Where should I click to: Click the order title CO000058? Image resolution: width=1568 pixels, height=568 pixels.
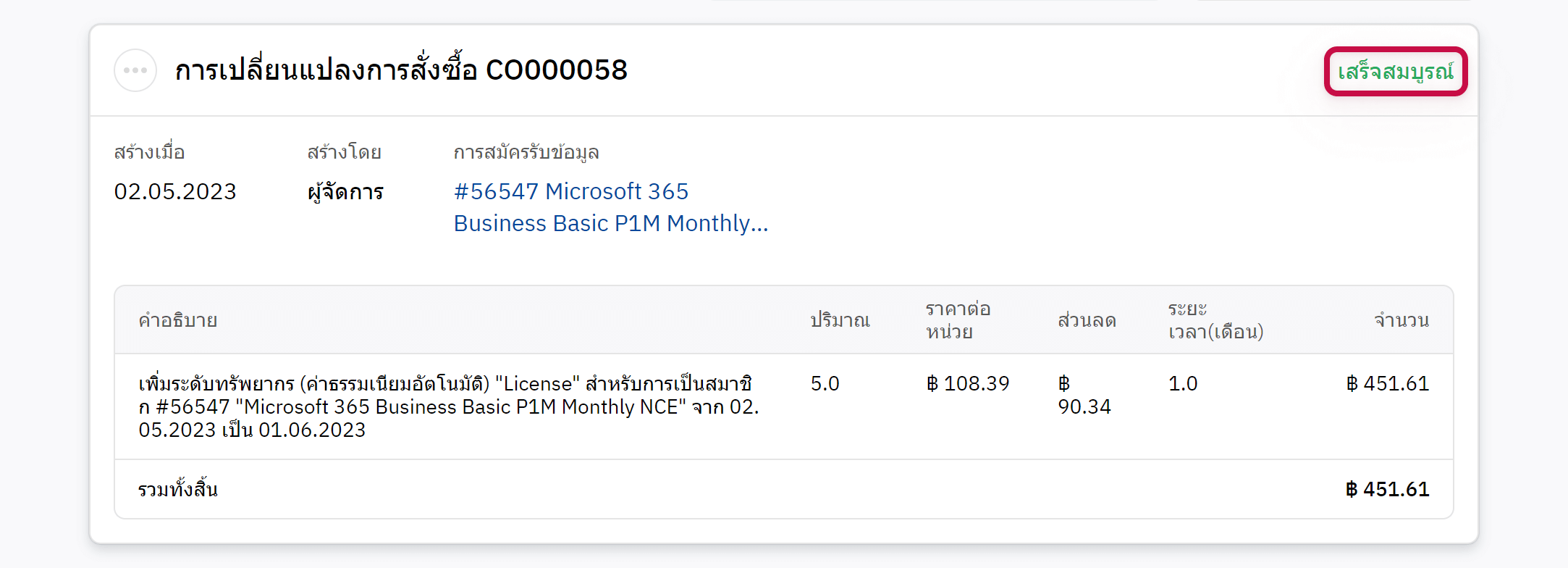pos(401,70)
